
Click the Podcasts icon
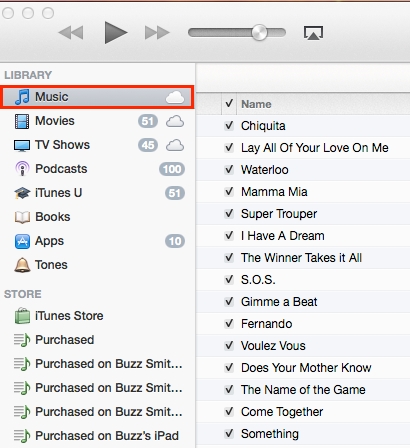pyautogui.click(x=22, y=169)
